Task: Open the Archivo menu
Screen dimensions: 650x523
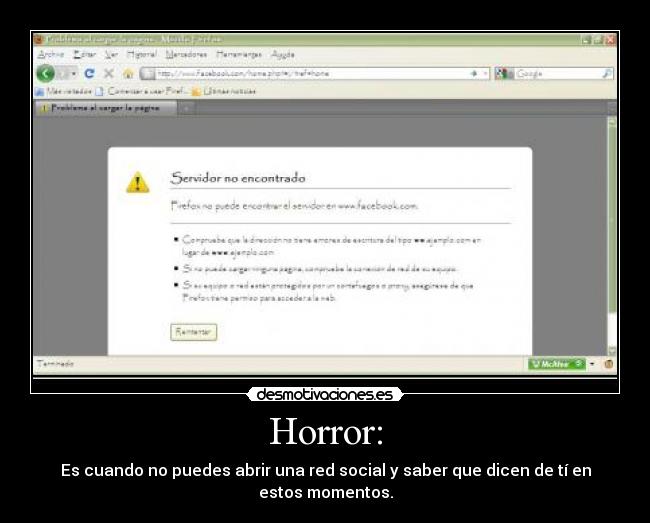Action: click(51, 54)
